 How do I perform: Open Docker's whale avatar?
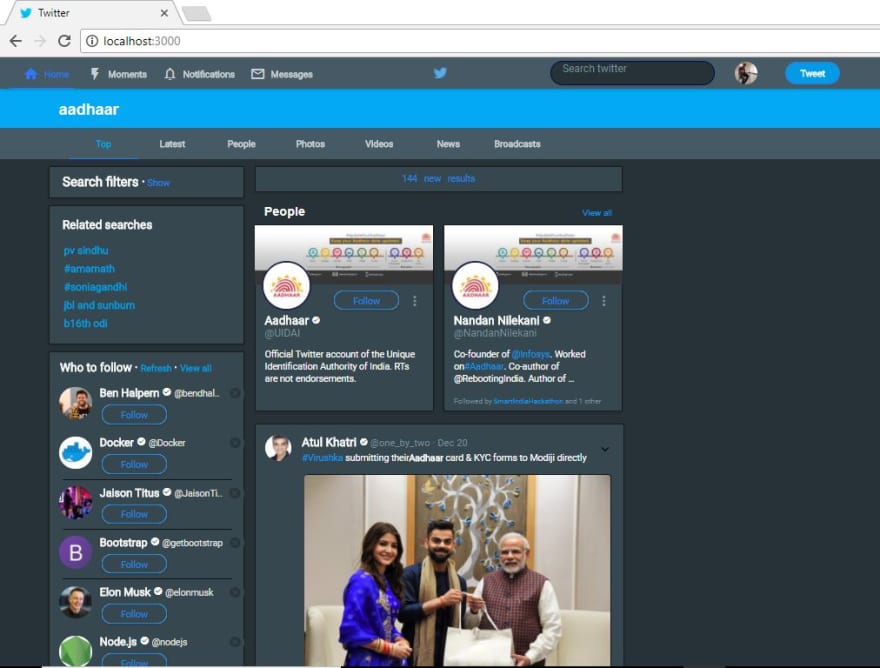click(76, 452)
